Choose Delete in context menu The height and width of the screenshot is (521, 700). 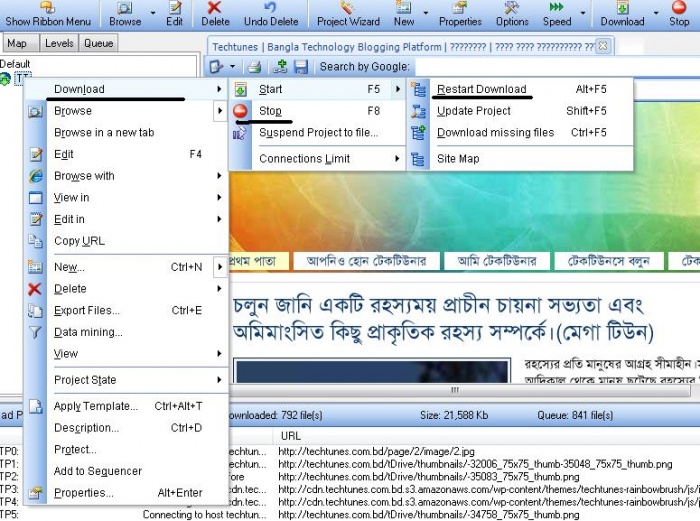[x=126, y=289]
